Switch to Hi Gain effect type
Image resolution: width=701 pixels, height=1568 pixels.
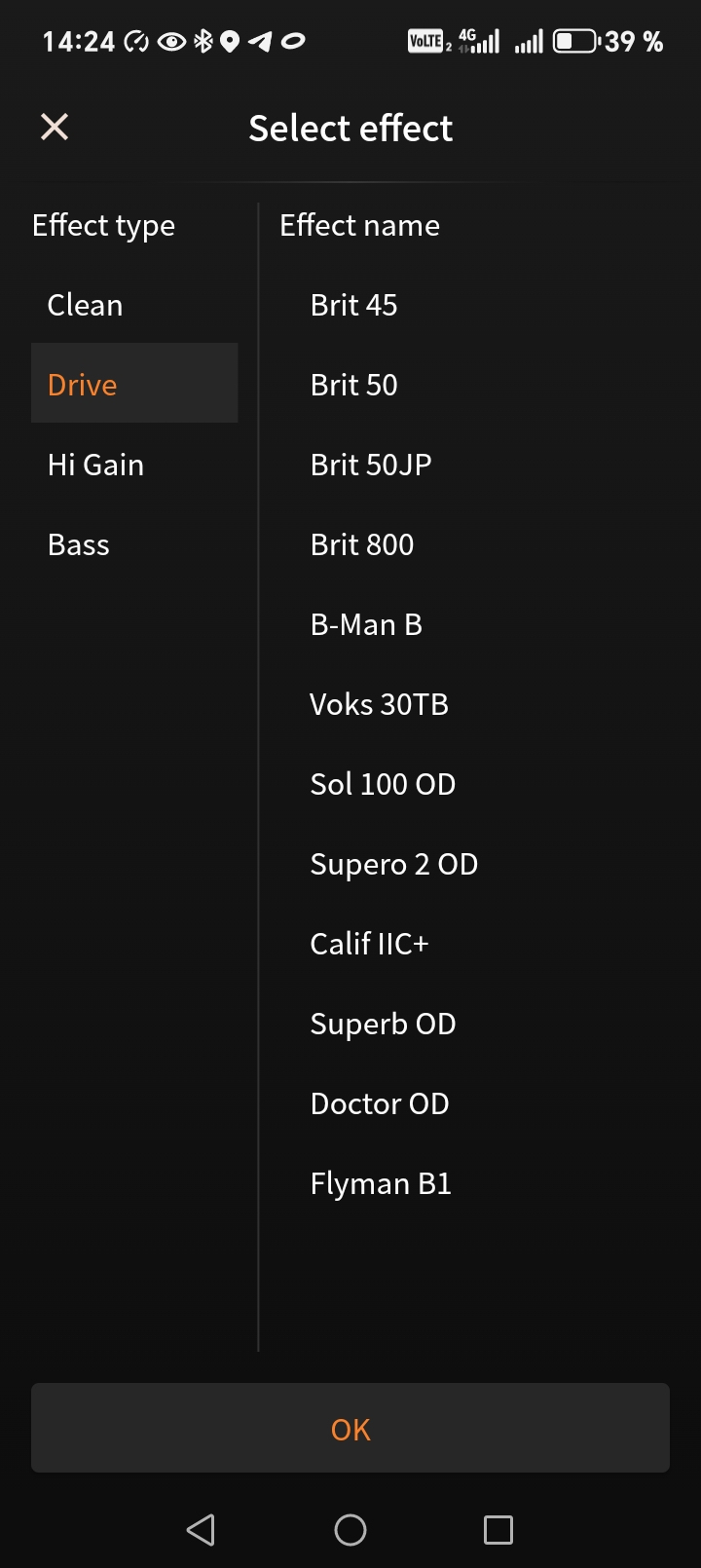(95, 465)
